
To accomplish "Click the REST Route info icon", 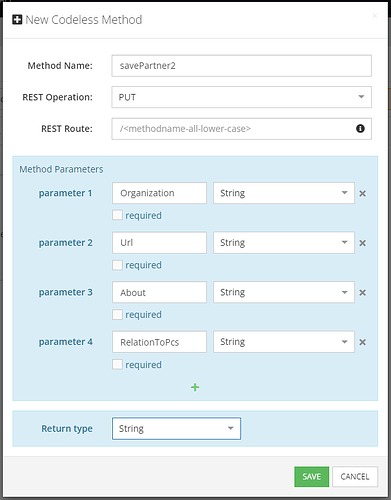I will (360, 128).
